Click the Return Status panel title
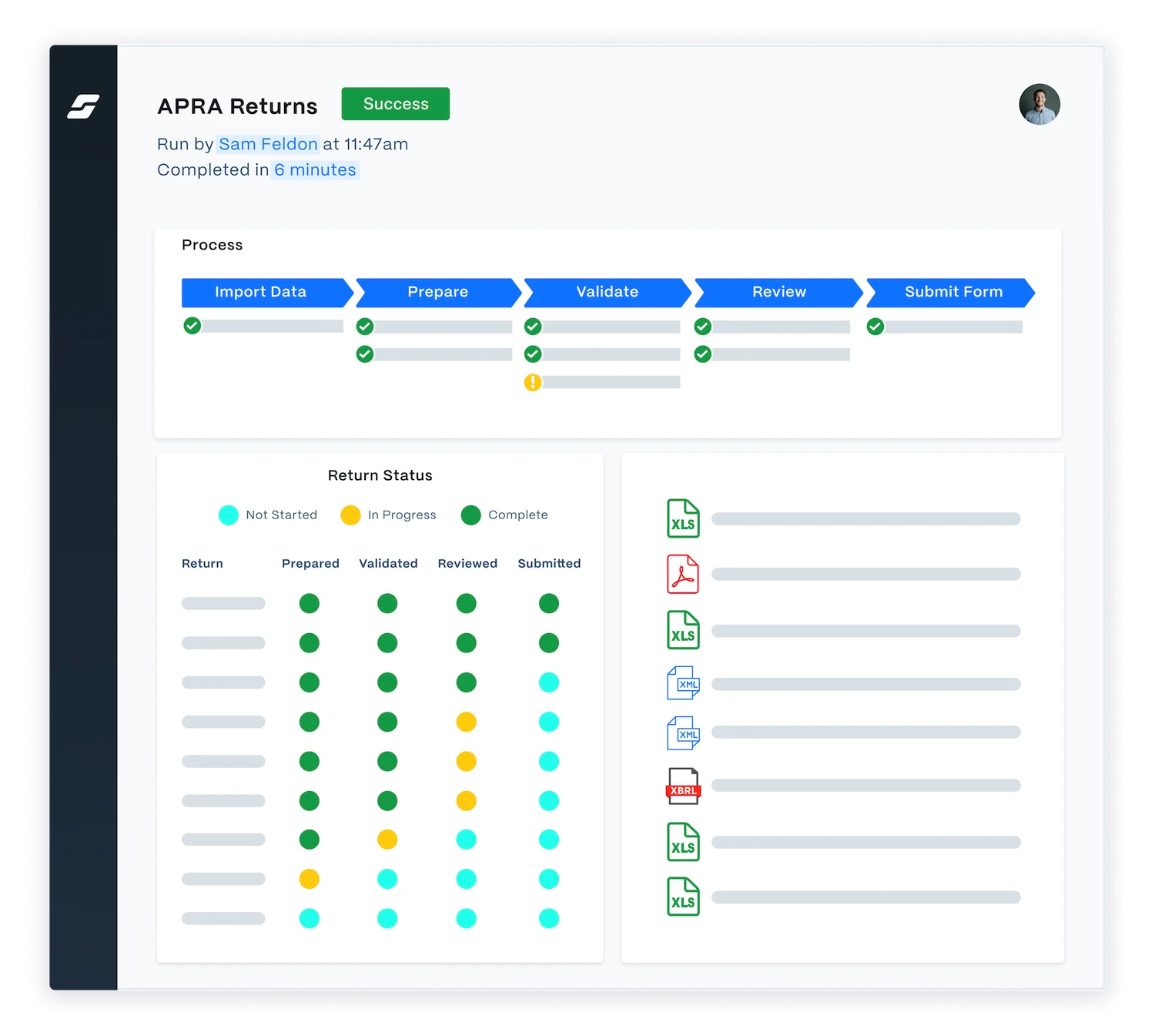 coord(380,476)
